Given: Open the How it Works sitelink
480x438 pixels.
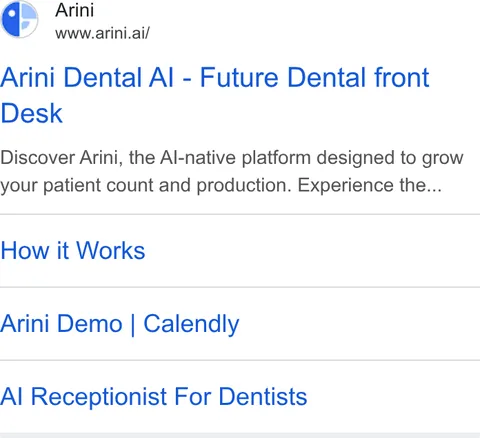Looking at the screenshot, I should coord(73,250).
